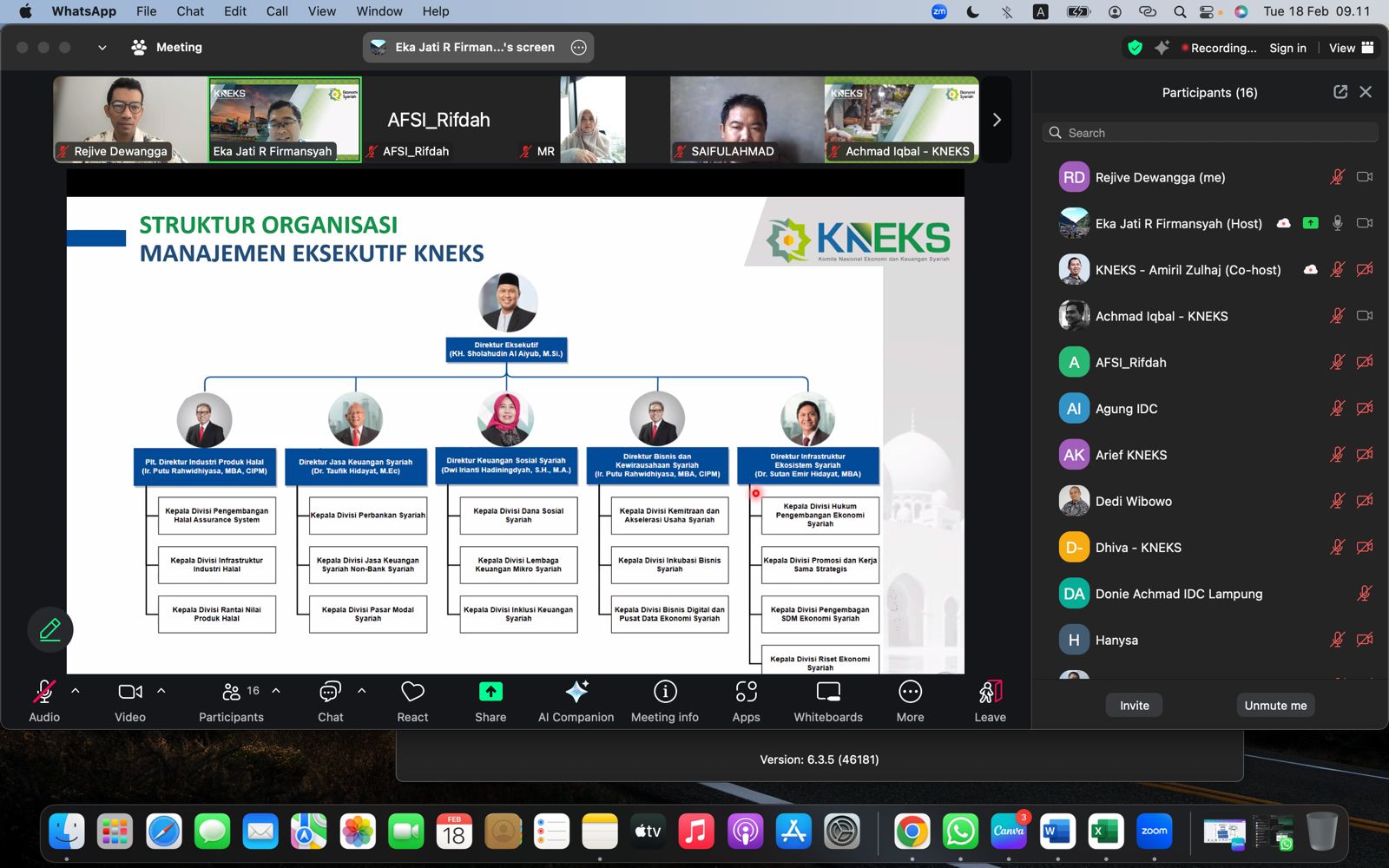Viewport: 1389px width, 868px height.
Task: Click Eka Jati R Firman's screen label
Action: [x=475, y=48]
